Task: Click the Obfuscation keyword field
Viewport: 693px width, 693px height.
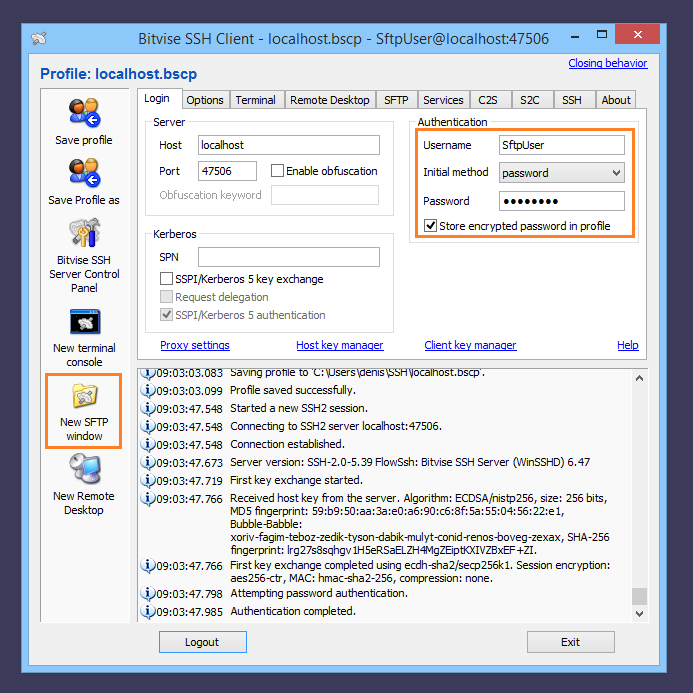Action: click(325, 195)
